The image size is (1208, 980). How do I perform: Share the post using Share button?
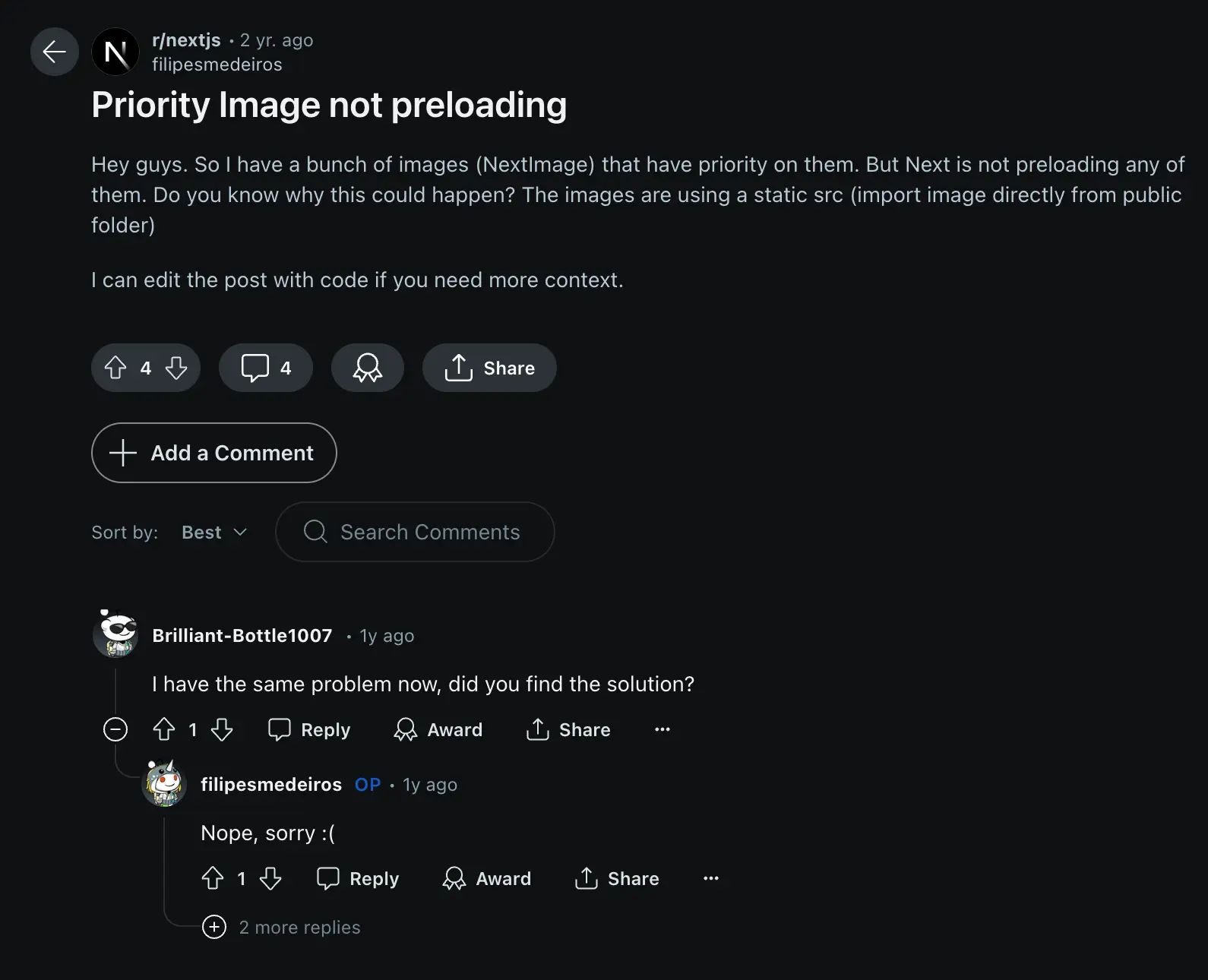pos(489,368)
